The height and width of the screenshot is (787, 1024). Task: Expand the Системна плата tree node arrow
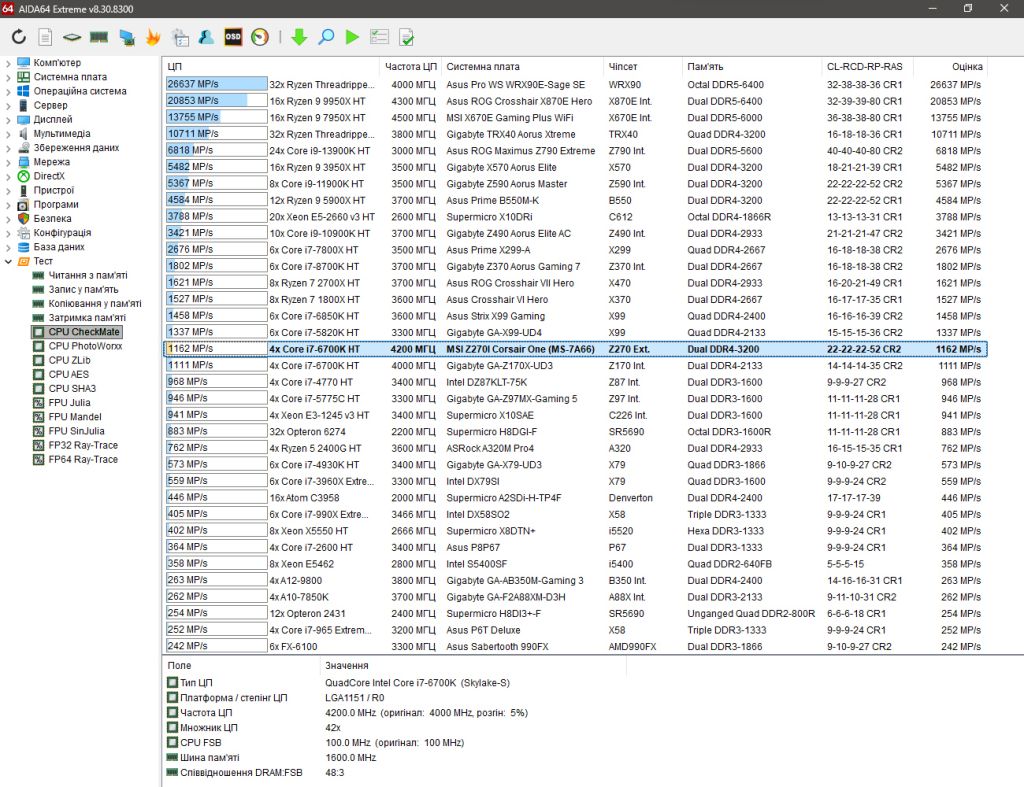coord(8,77)
